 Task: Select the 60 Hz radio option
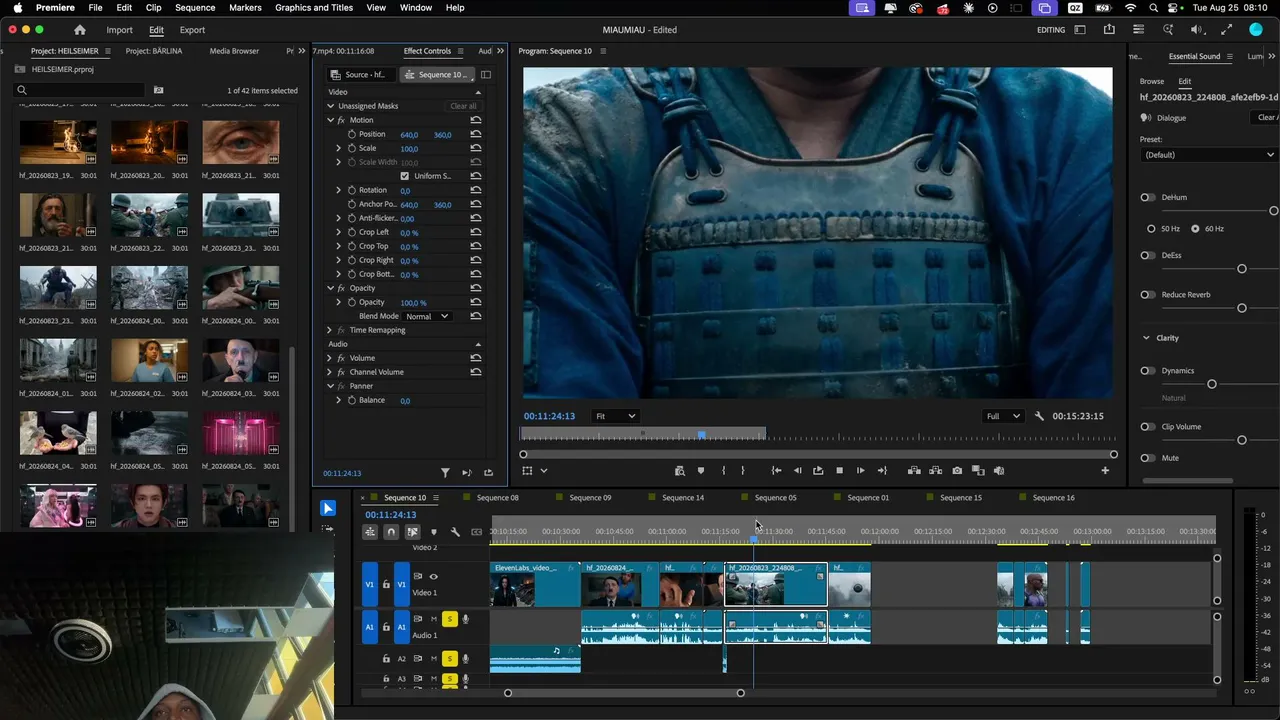tap(1195, 229)
